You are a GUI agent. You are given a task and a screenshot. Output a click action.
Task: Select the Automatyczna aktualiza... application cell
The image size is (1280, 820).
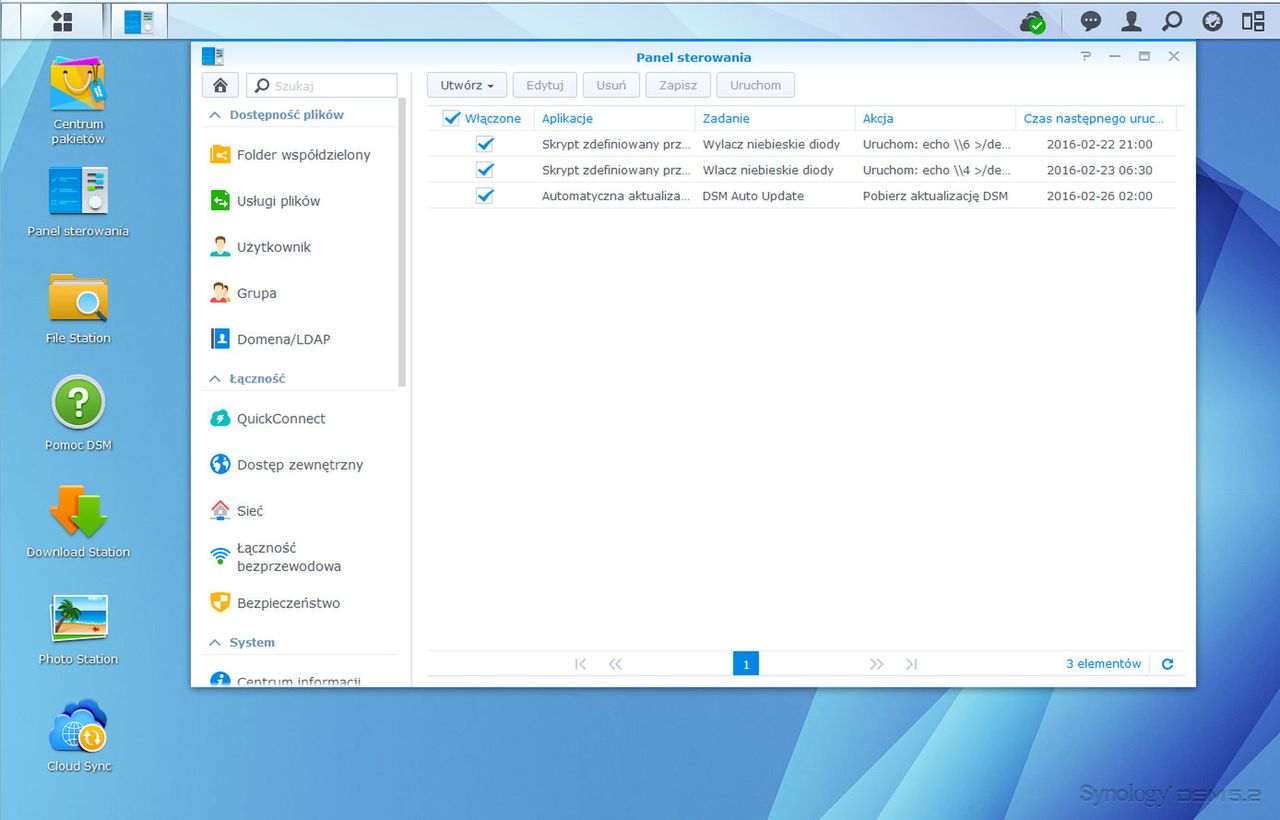tap(614, 196)
